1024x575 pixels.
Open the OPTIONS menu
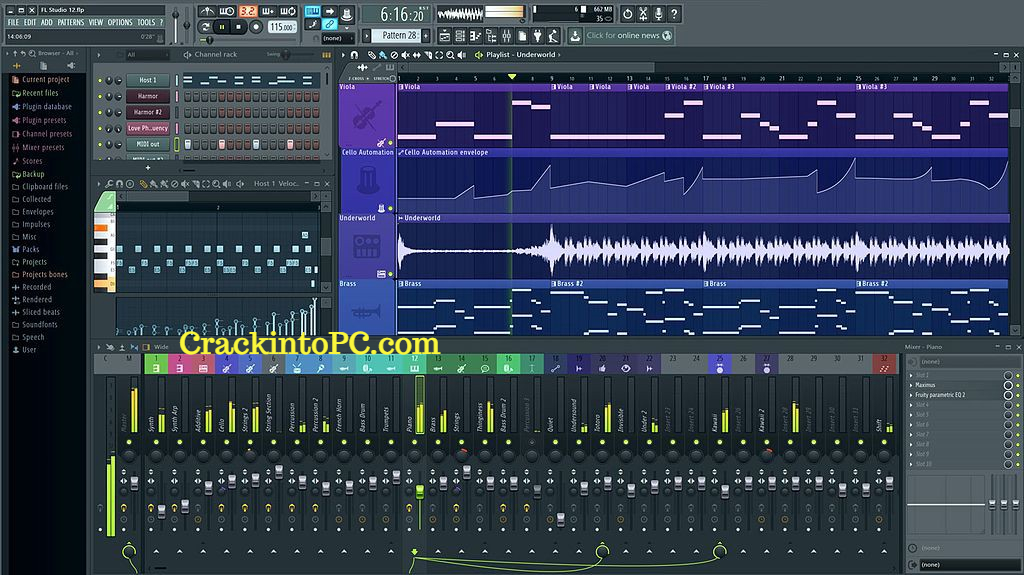pos(120,22)
